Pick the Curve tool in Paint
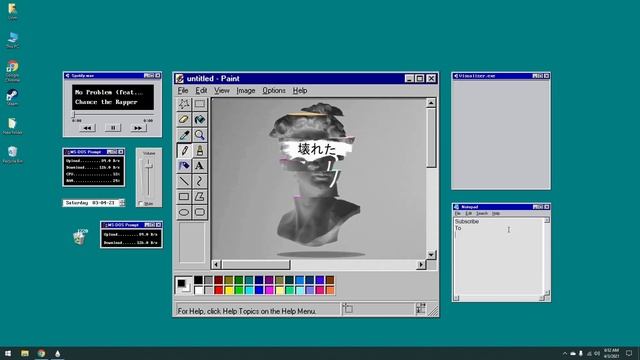The height and width of the screenshot is (360, 640). pyautogui.click(x=200, y=181)
